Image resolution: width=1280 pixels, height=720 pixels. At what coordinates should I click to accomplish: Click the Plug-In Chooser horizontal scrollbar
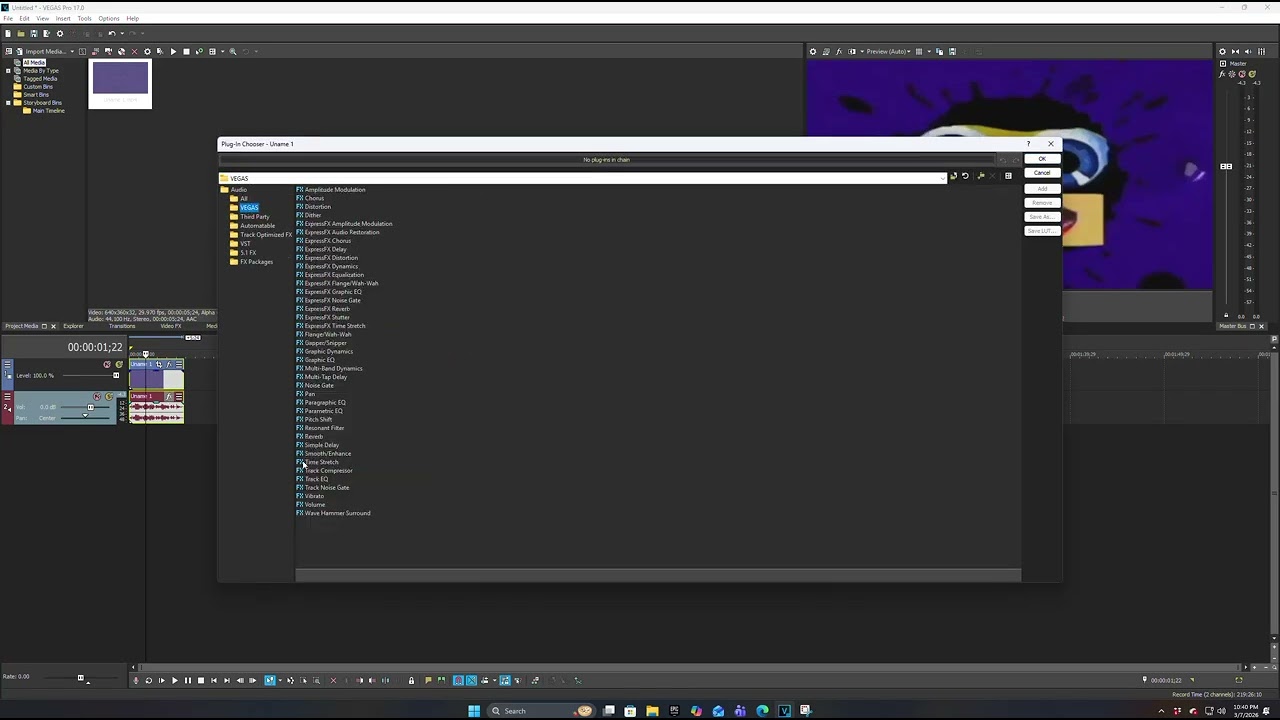658,575
